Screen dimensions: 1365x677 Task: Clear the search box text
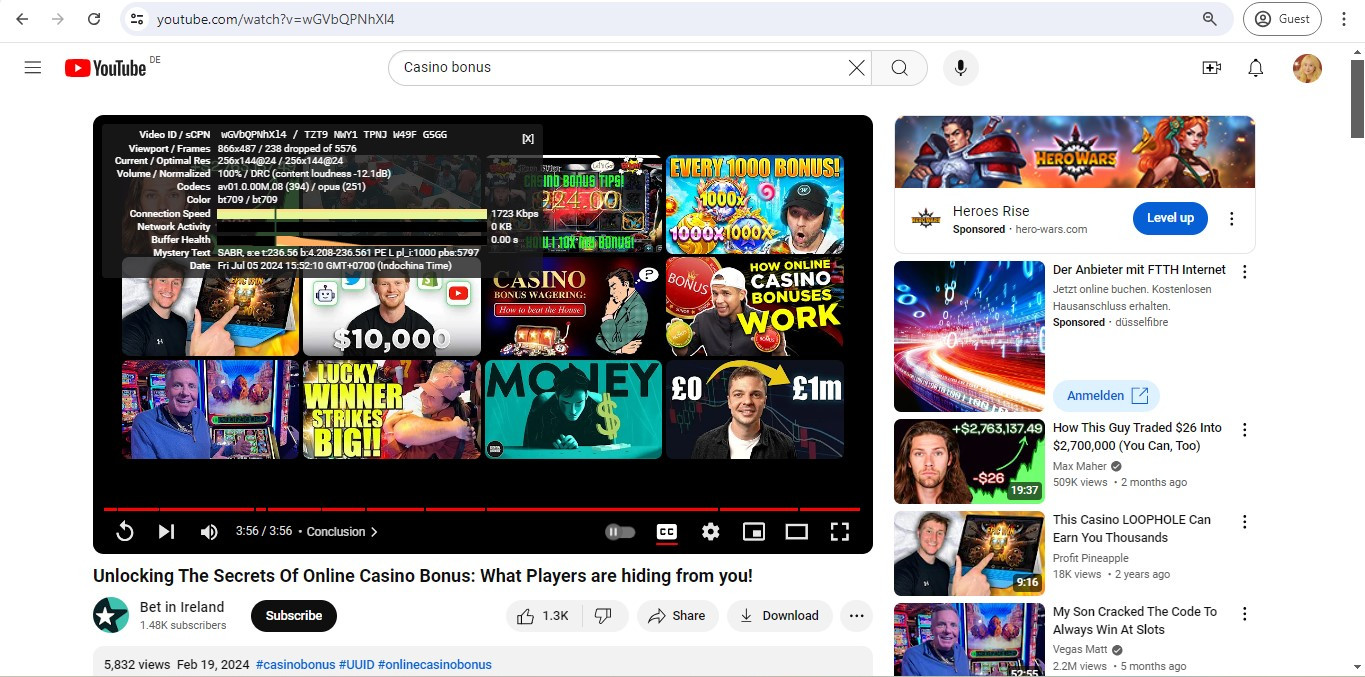[x=856, y=68]
